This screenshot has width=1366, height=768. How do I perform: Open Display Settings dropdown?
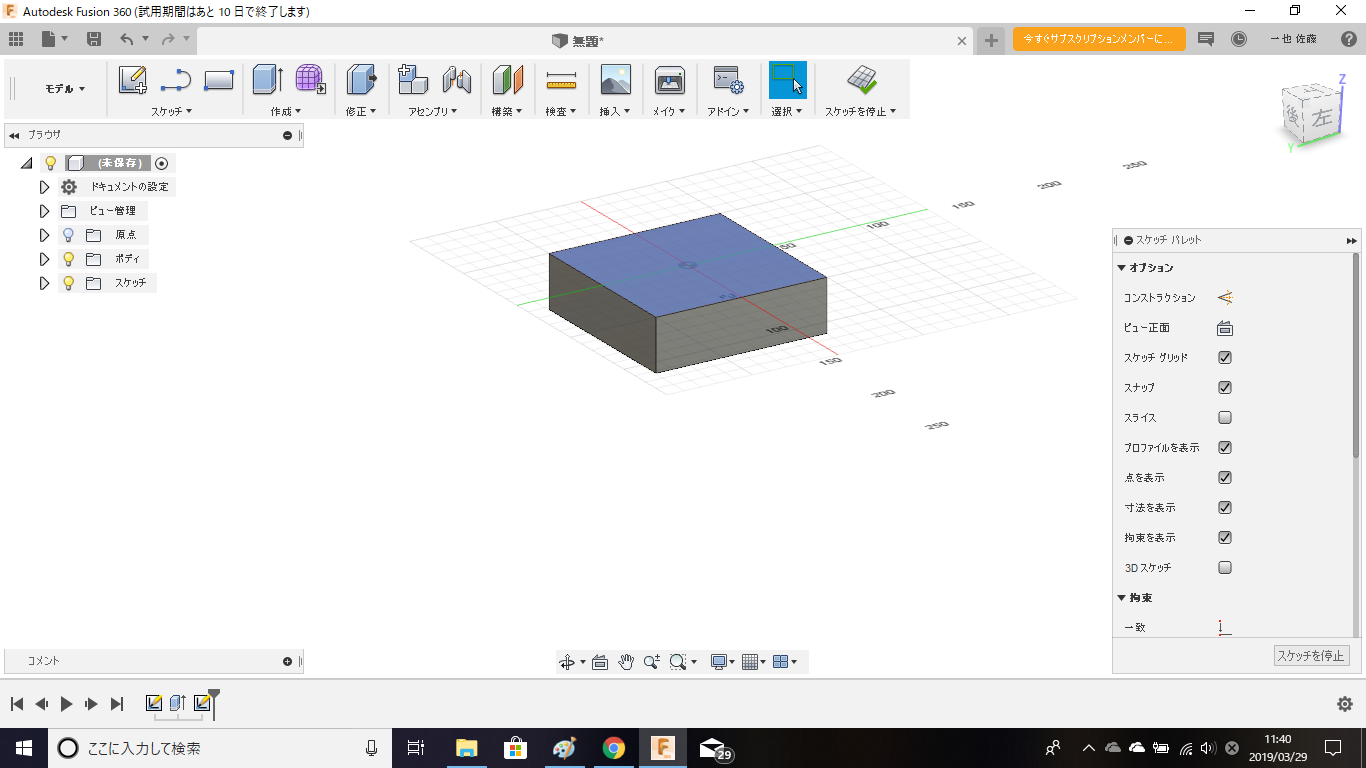(x=721, y=662)
